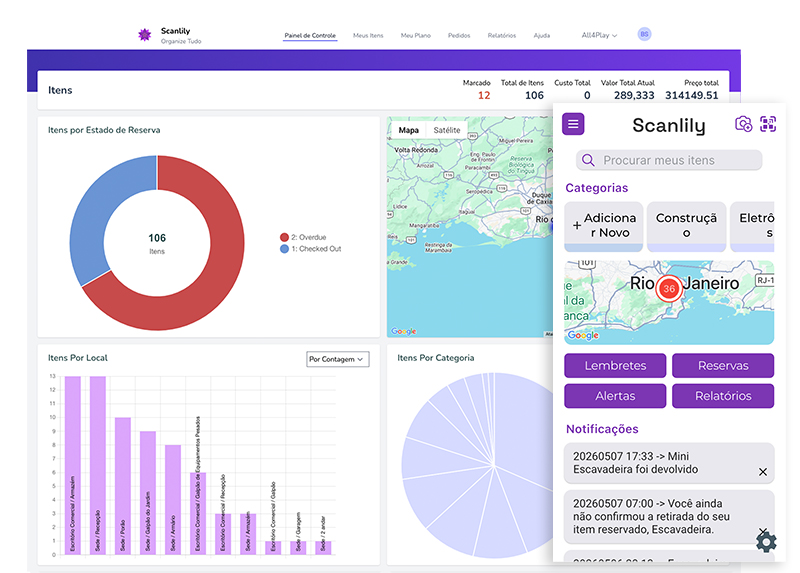The width and height of the screenshot is (800, 573).
Task: Click the Google logo on the dashboard map
Action: click(404, 331)
